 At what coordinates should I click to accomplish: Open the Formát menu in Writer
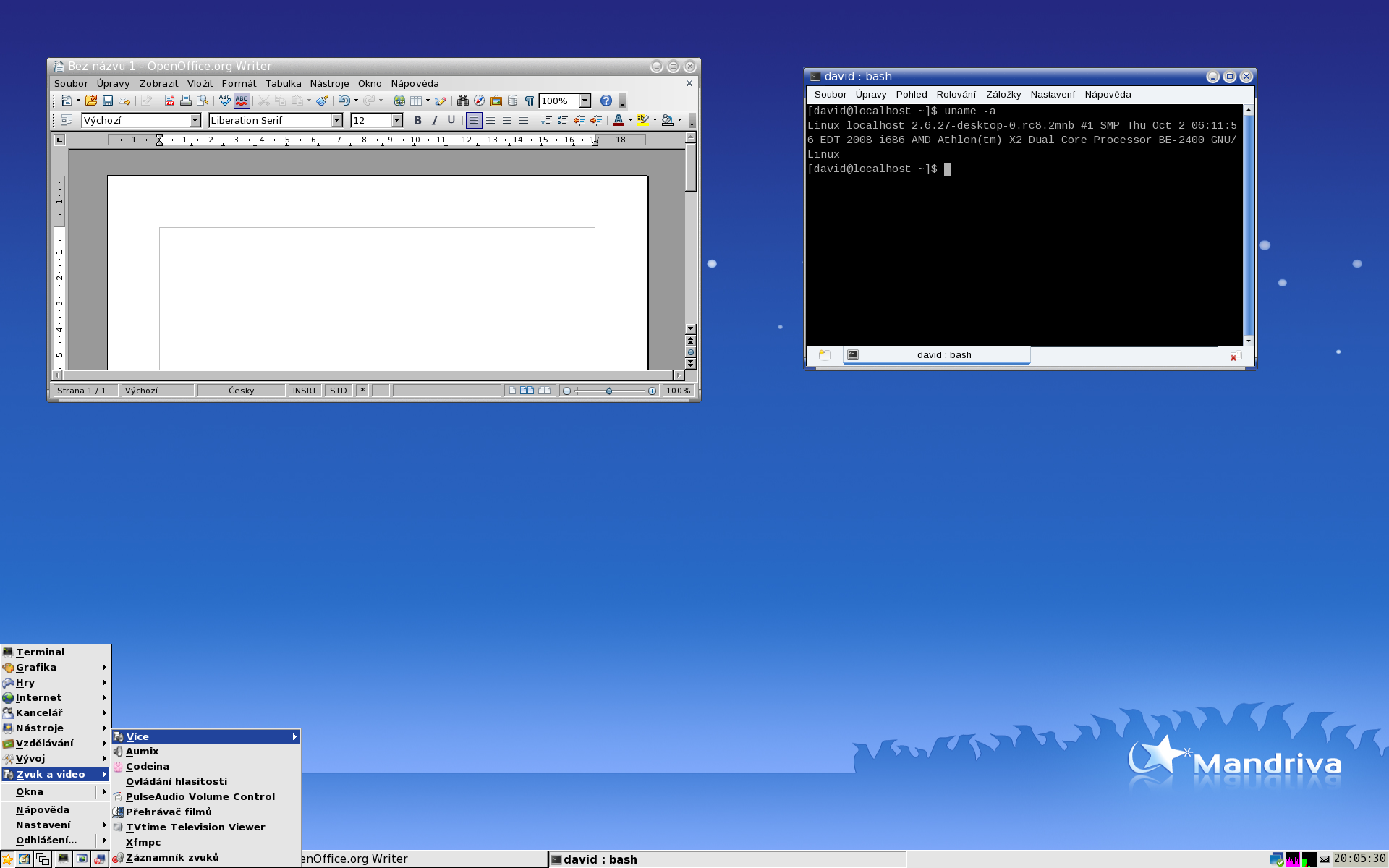point(239,83)
